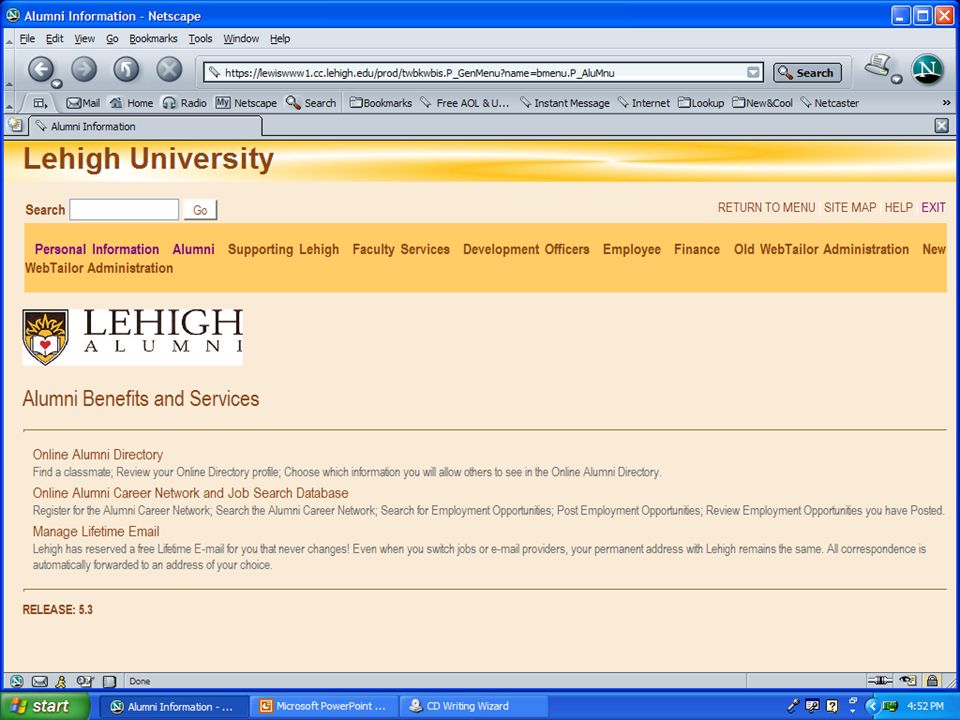Expand the personal toolbar overflow chevron
The height and width of the screenshot is (720, 960).
point(947,103)
